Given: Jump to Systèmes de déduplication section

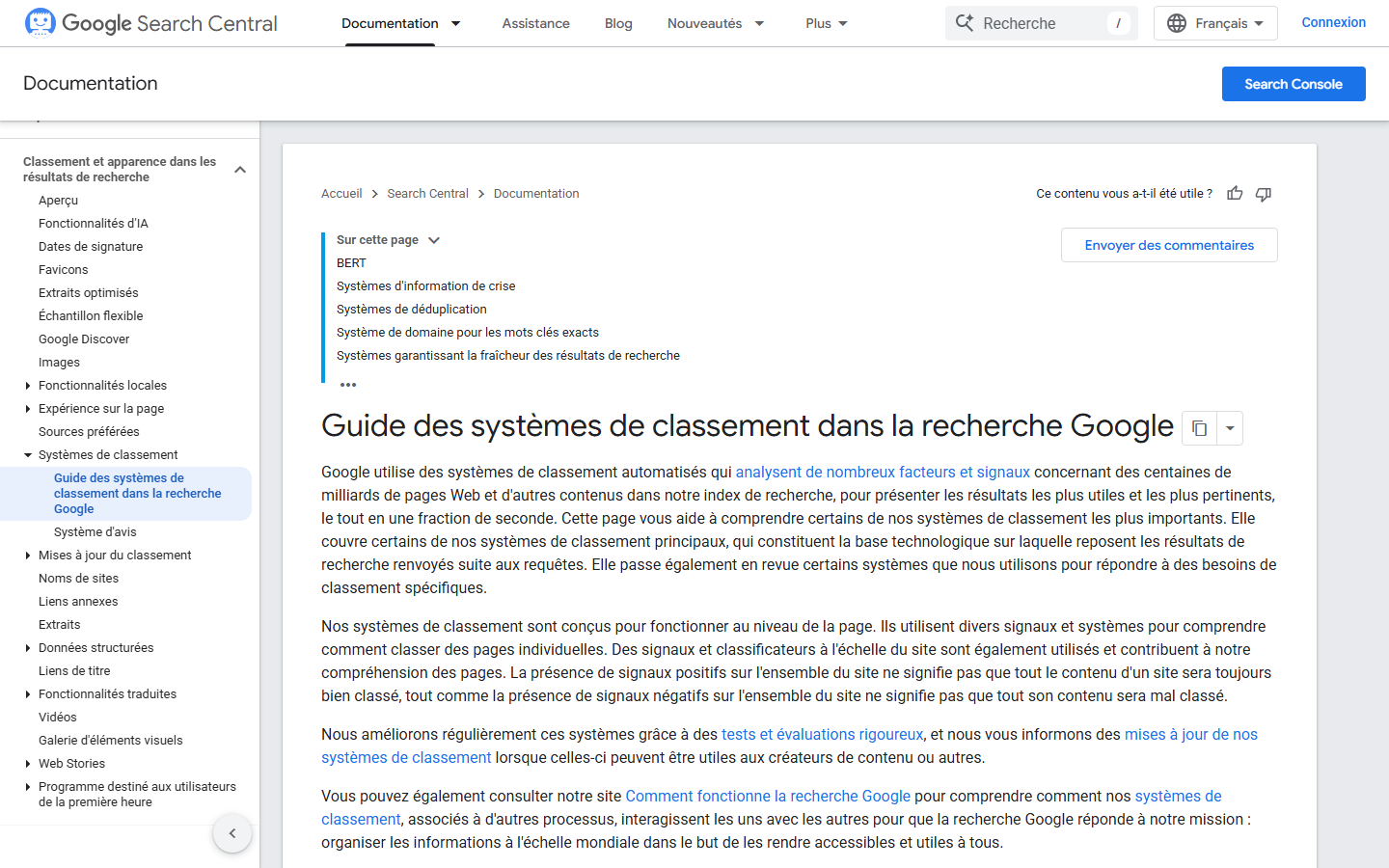Looking at the screenshot, I should tap(412, 310).
